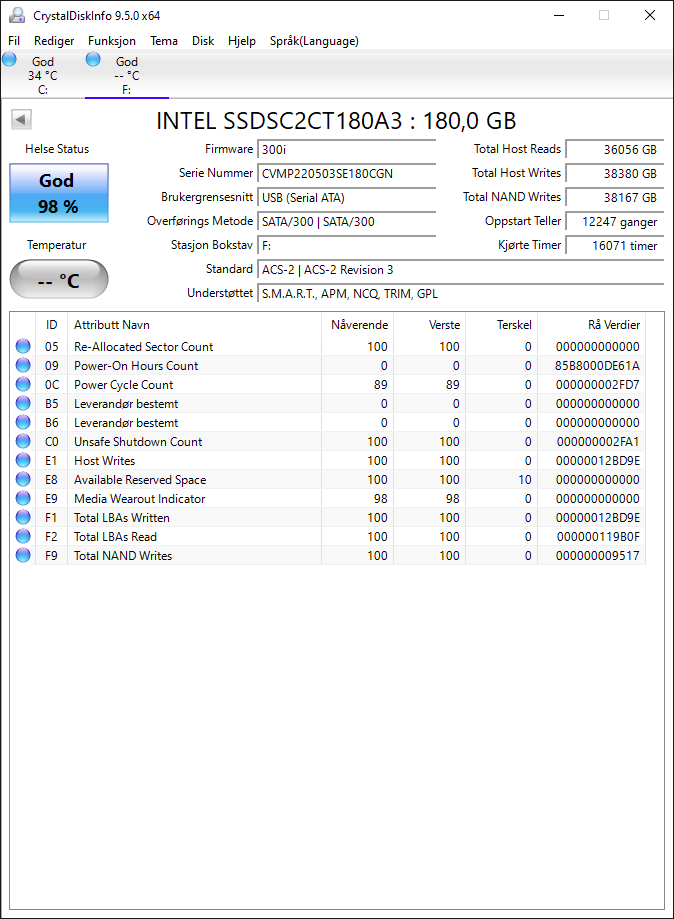
Task: Click status orb for Total LBAs Written
Action: (x=23, y=518)
